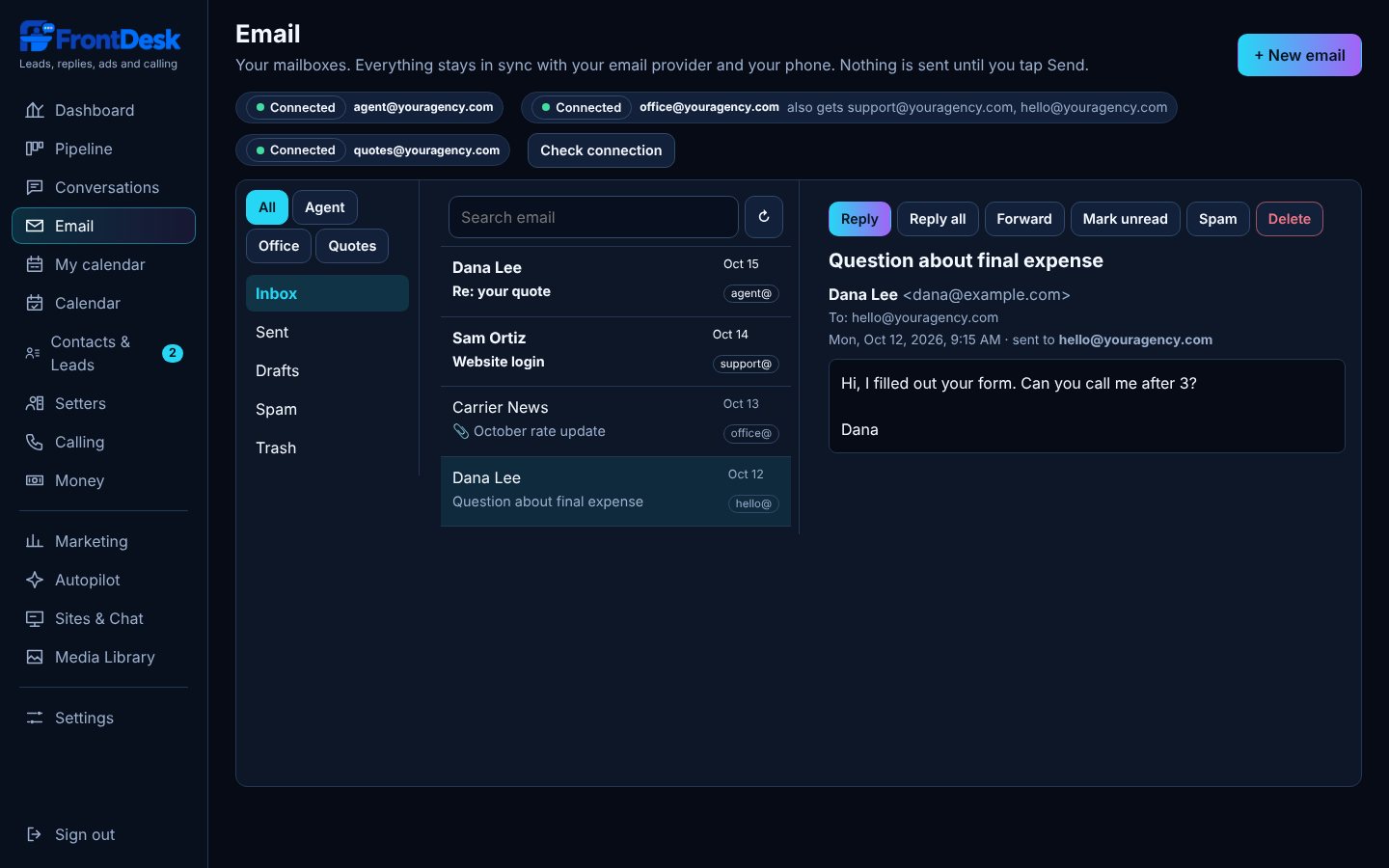Open Sites & Chat monitor icon
The image size is (1389, 868).
[x=35, y=618]
